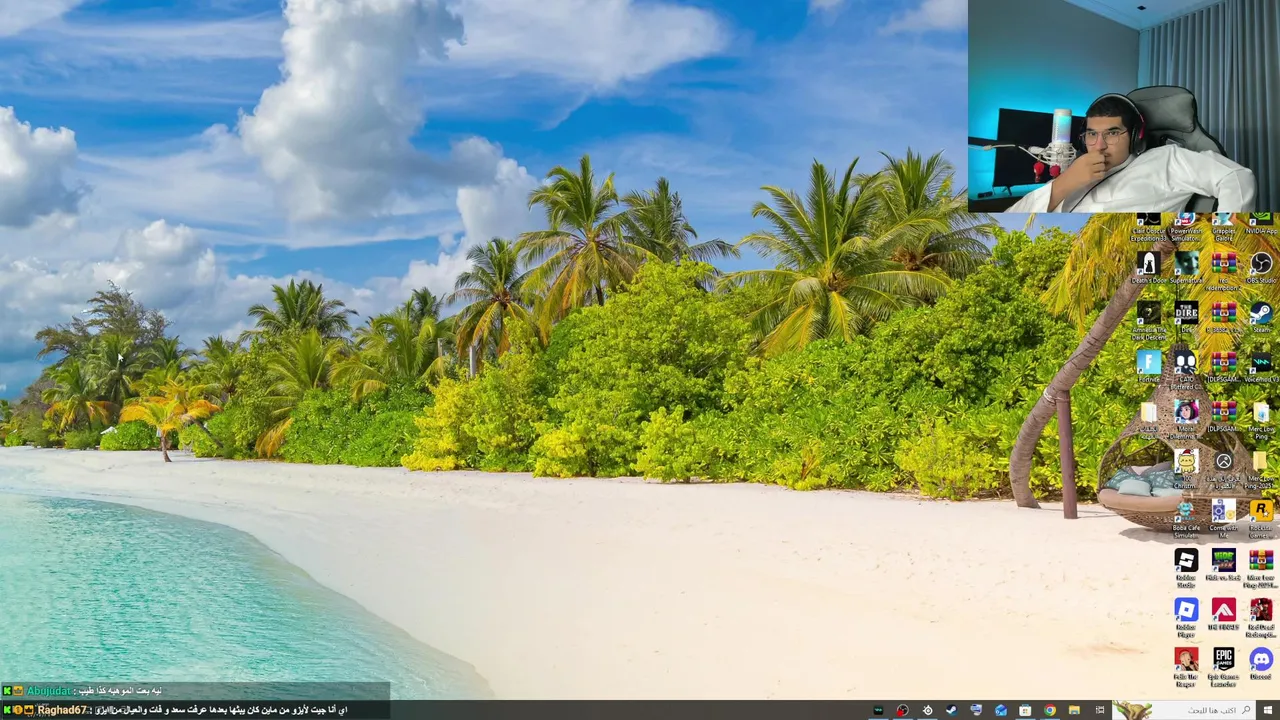This screenshot has height=720, width=1280.
Task: Open the Dire game shortcut
Action: (x=1186, y=317)
